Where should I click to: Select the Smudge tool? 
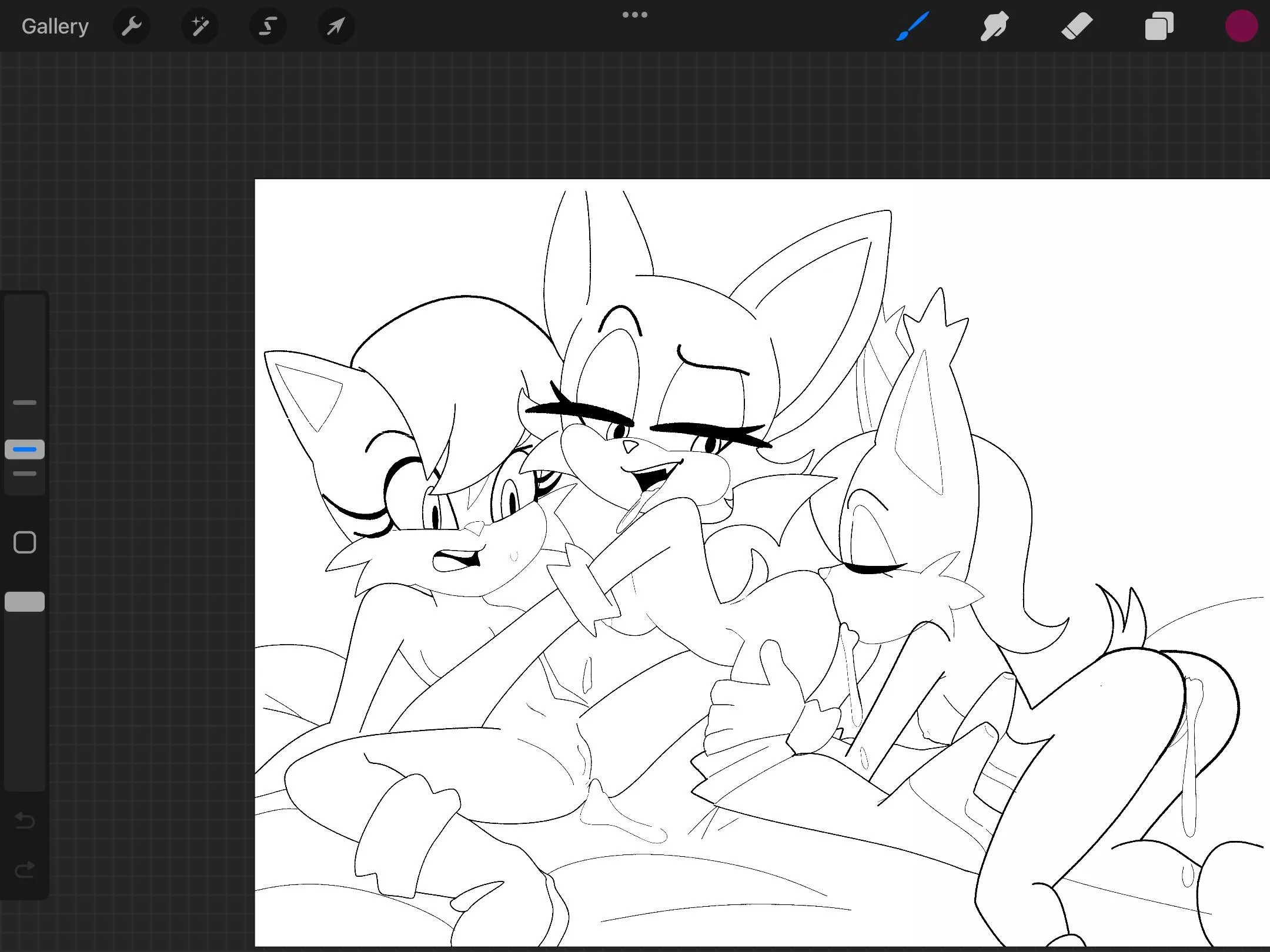pos(995,26)
